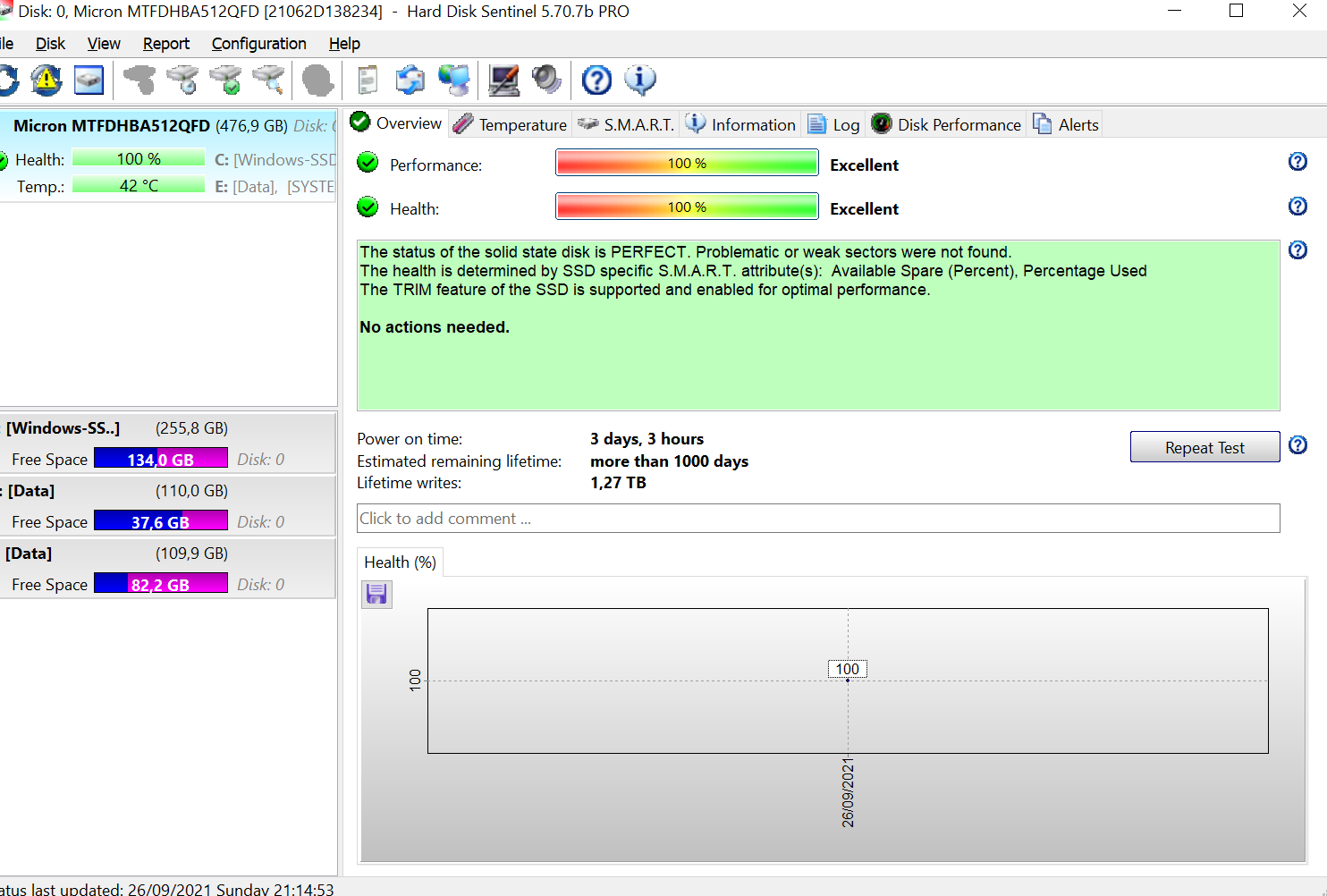
Task: Switch to the S.M.A.R.T. tab
Action: 626,124
